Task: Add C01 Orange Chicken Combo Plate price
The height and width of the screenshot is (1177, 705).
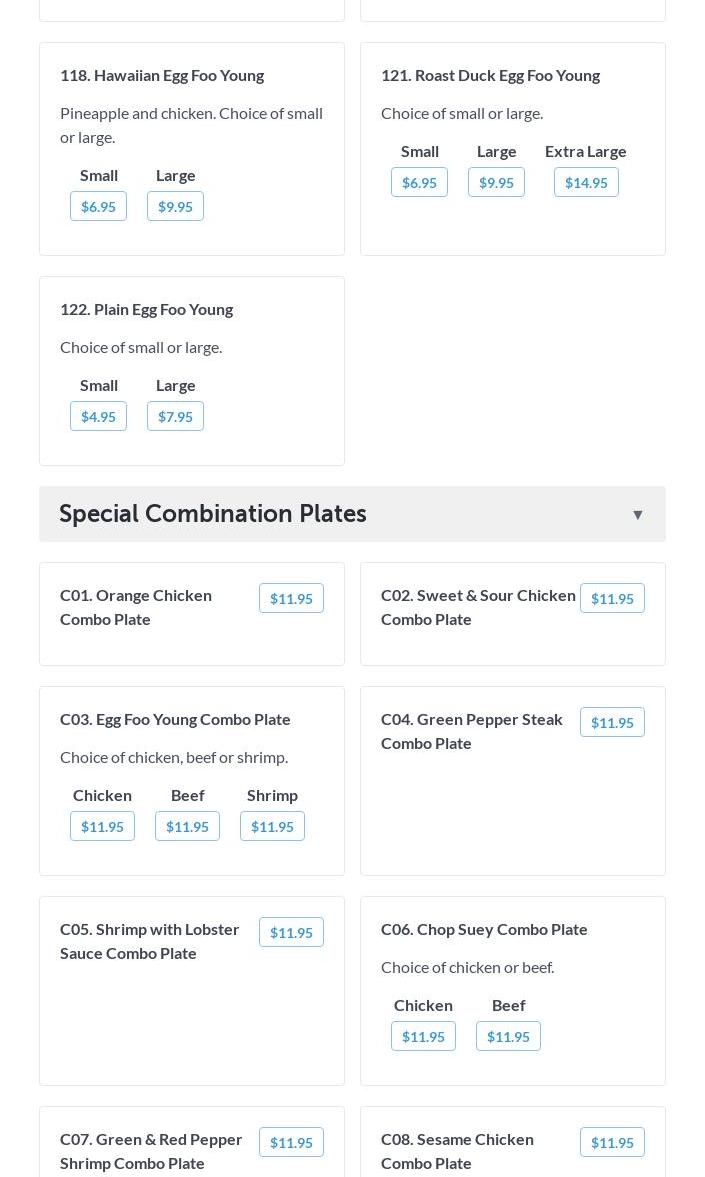Action: [291, 599]
